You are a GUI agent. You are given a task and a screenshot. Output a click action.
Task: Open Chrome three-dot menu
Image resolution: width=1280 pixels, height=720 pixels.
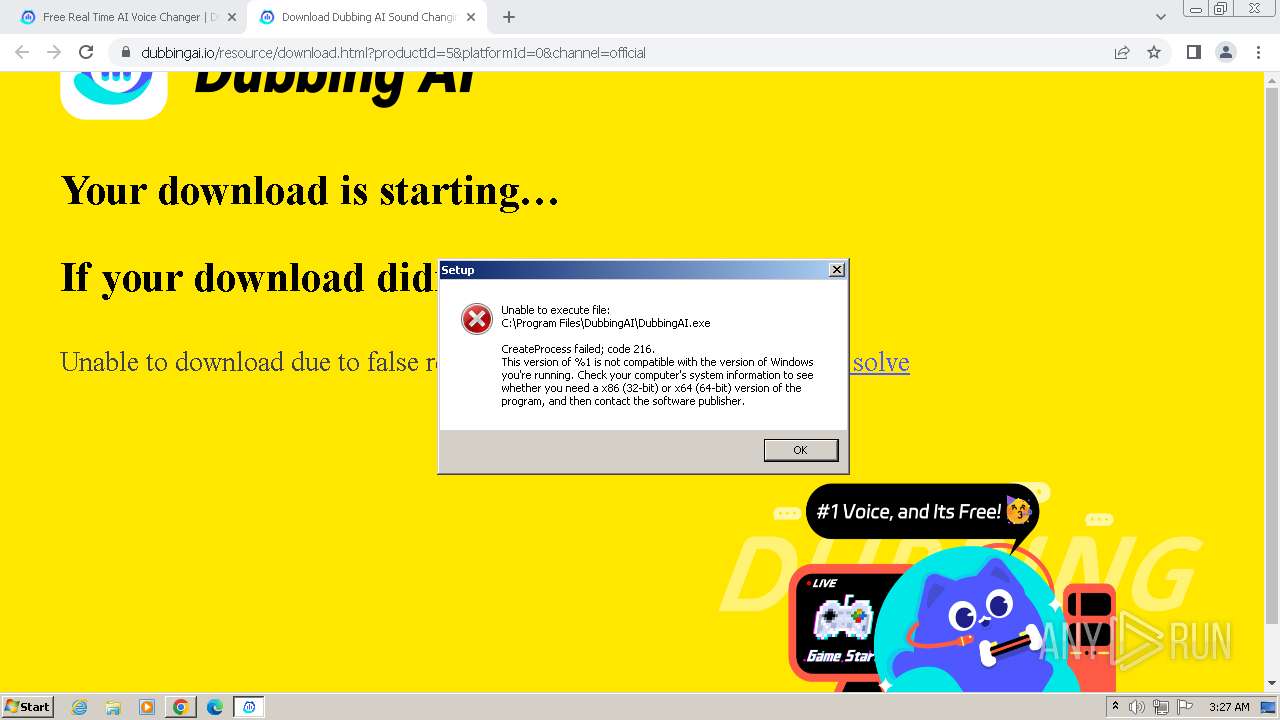pos(1258,52)
